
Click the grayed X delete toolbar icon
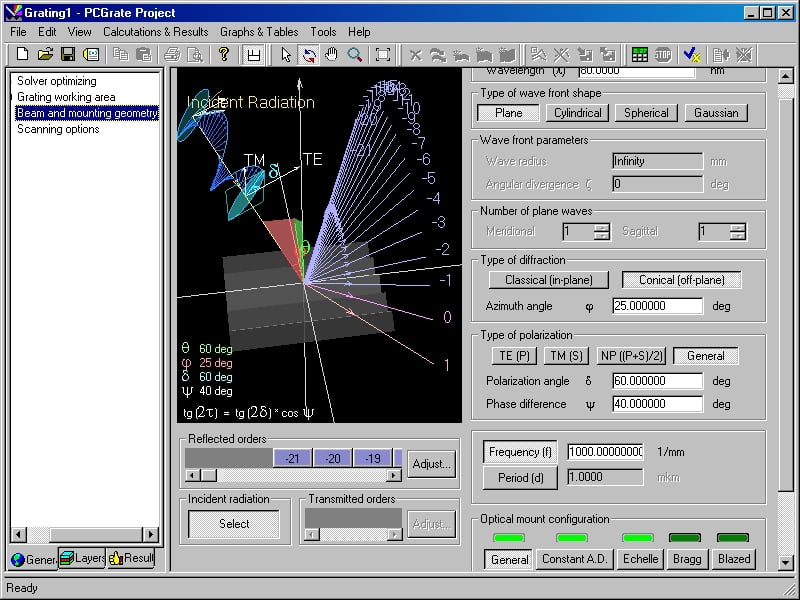[x=416, y=54]
